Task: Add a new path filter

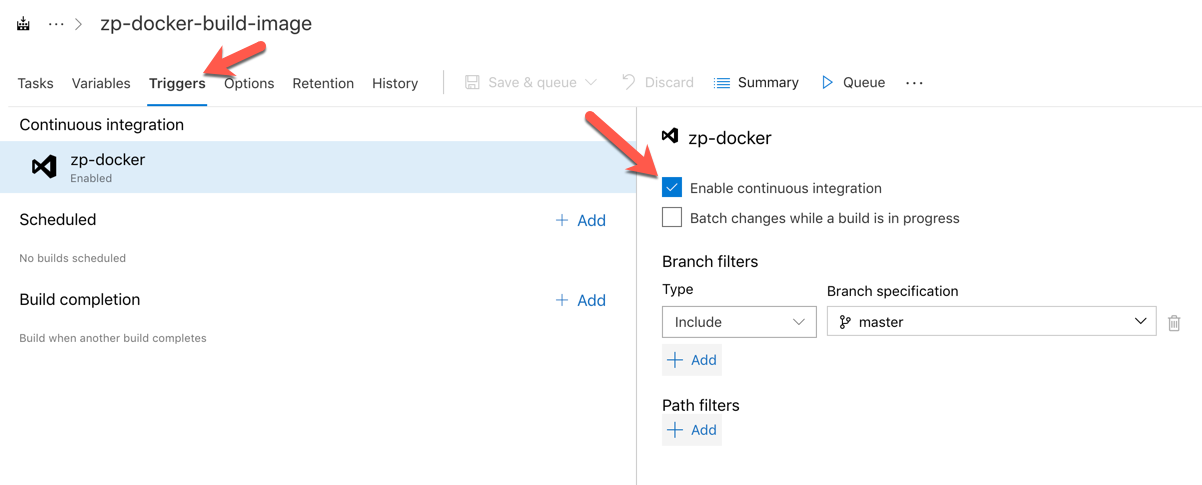Action: [692, 430]
